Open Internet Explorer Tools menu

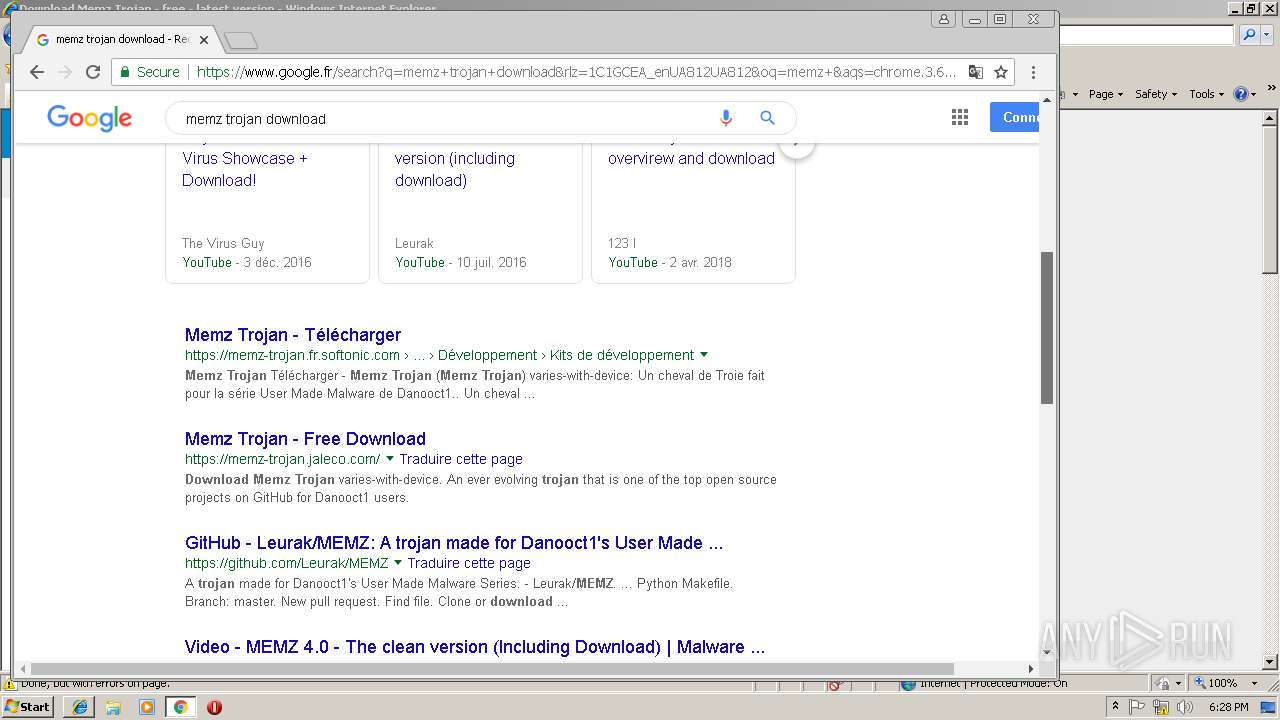click(x=1206, y=94)
